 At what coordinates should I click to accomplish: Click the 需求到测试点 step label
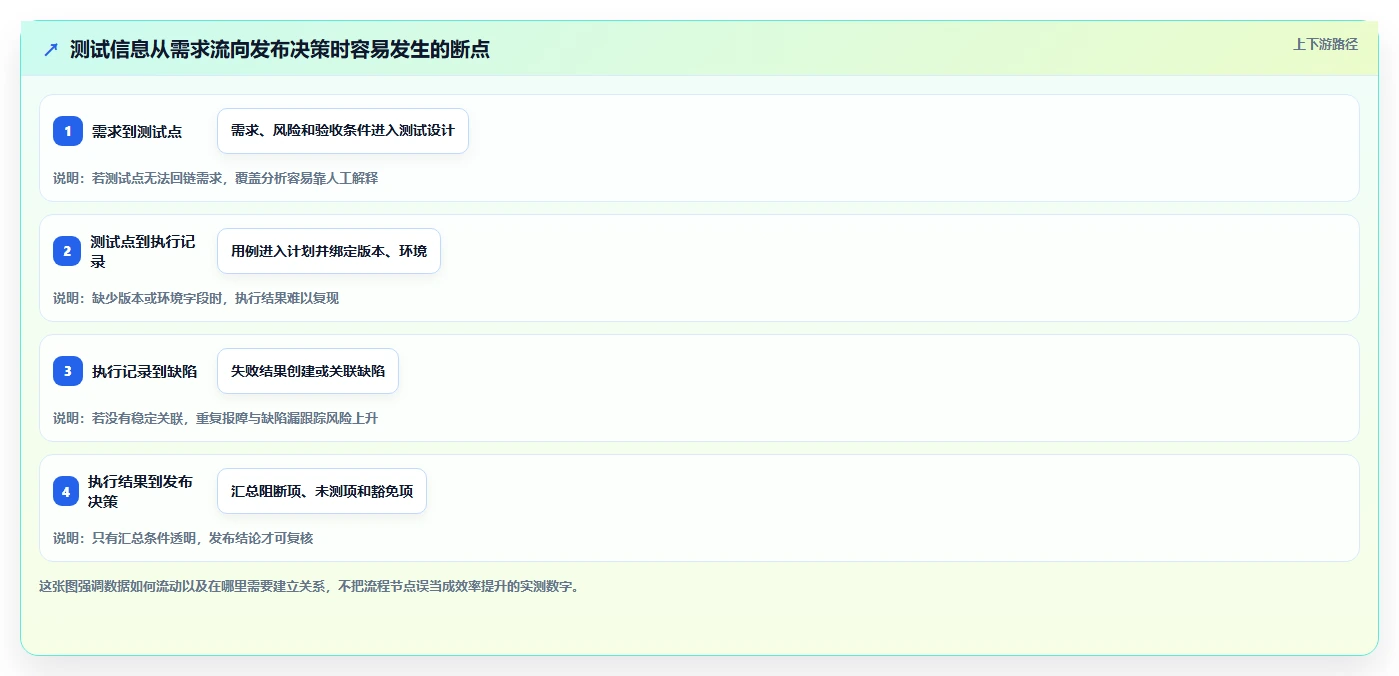click(x=137, y=131)
